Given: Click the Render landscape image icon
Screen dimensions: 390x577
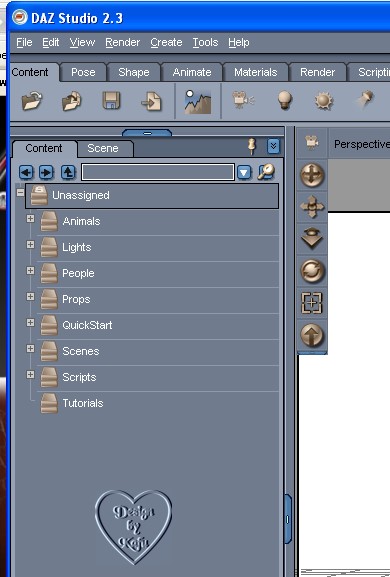Looking at the screenshot, I should click(198, 101).
